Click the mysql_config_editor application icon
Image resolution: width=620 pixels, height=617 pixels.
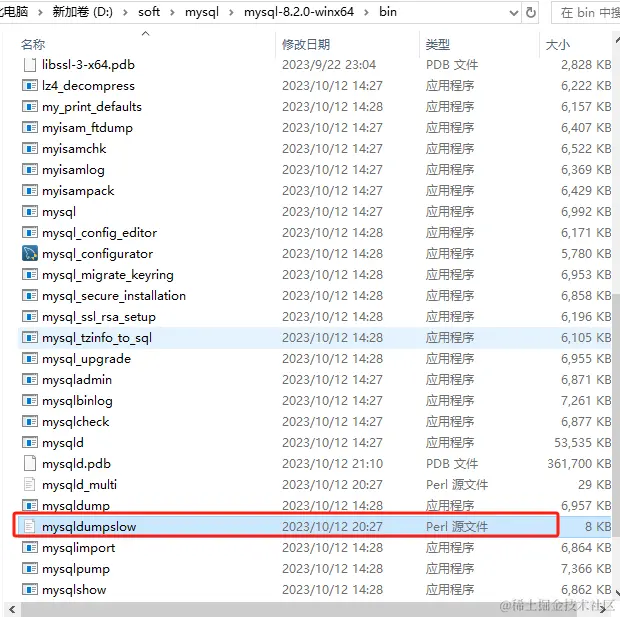pos(30,232)
